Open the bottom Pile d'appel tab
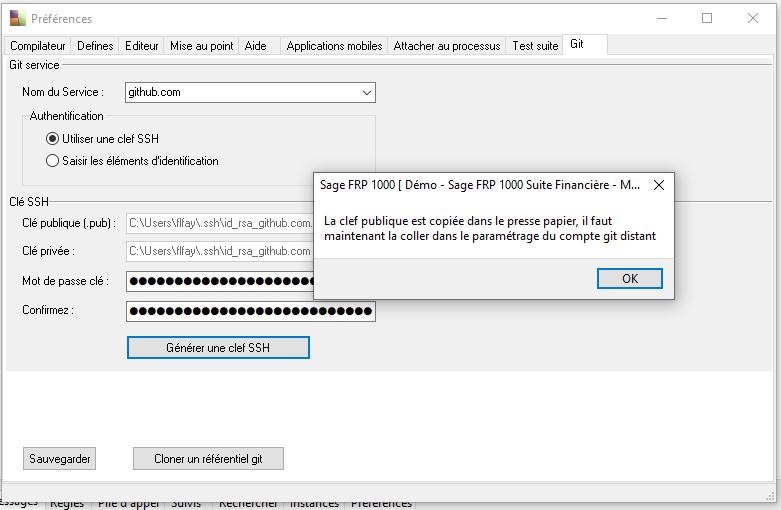 [129, 504]
